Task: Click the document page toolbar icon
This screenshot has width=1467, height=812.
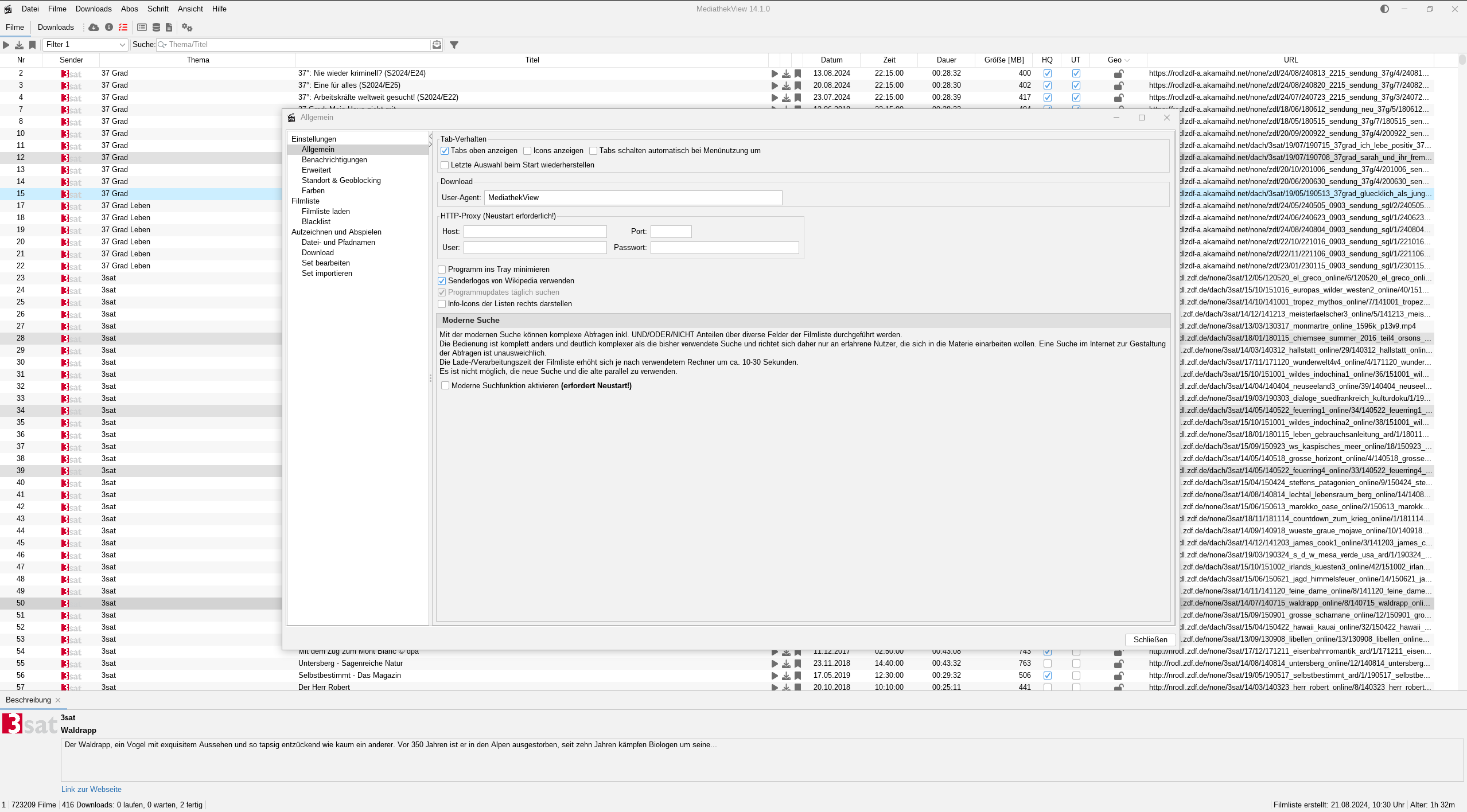Action: point(169,28)
